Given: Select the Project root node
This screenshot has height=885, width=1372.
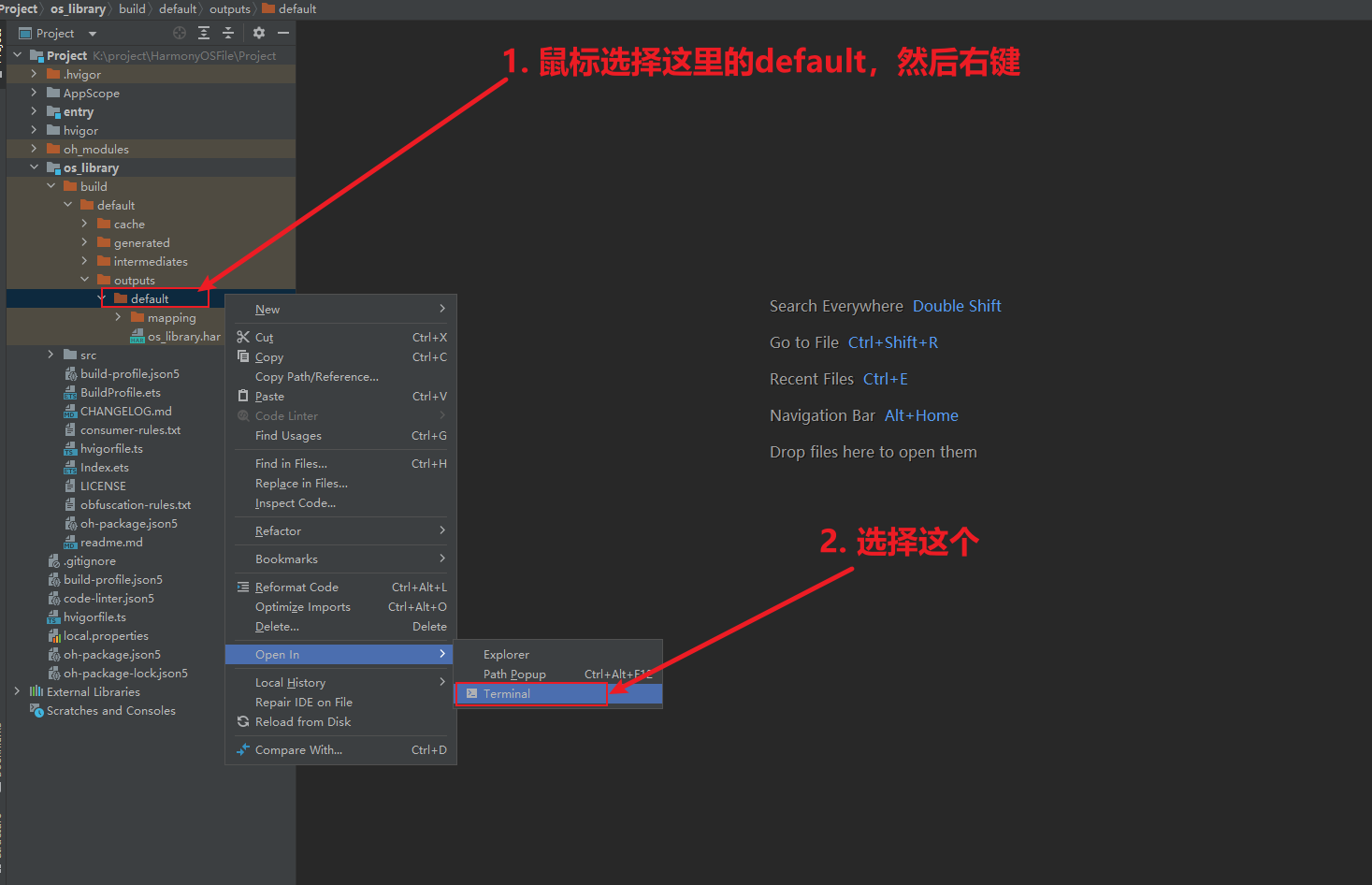Looking at the screenshot, I should (x=151, y=55).
